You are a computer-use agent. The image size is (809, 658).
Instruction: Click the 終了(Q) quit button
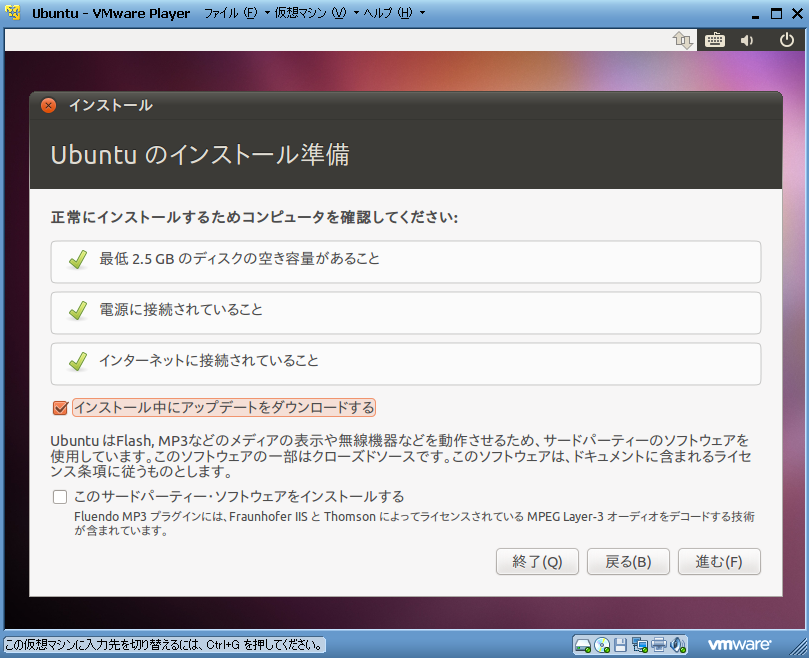[x=537, y=561]
